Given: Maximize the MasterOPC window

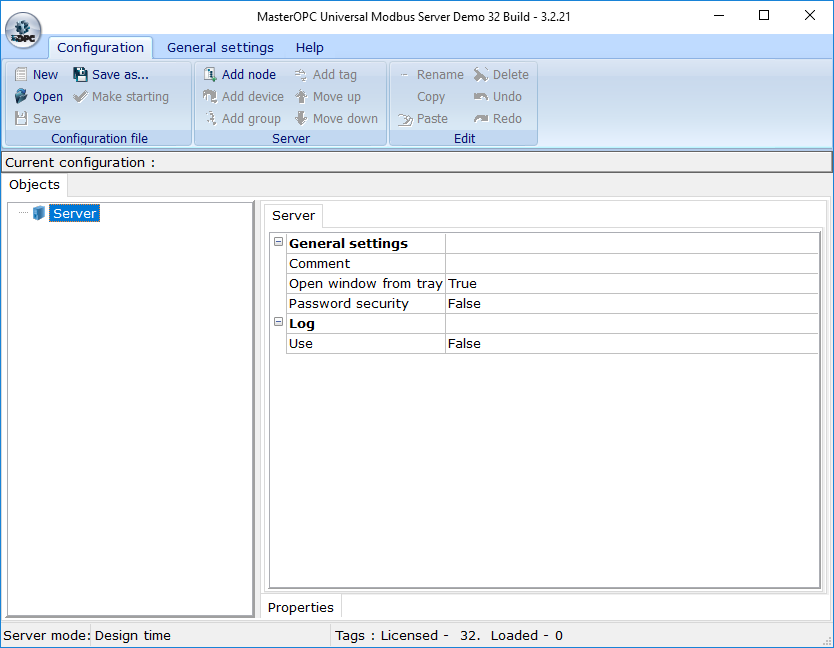Looking at the screenshot, I should (x=764, y=15).
